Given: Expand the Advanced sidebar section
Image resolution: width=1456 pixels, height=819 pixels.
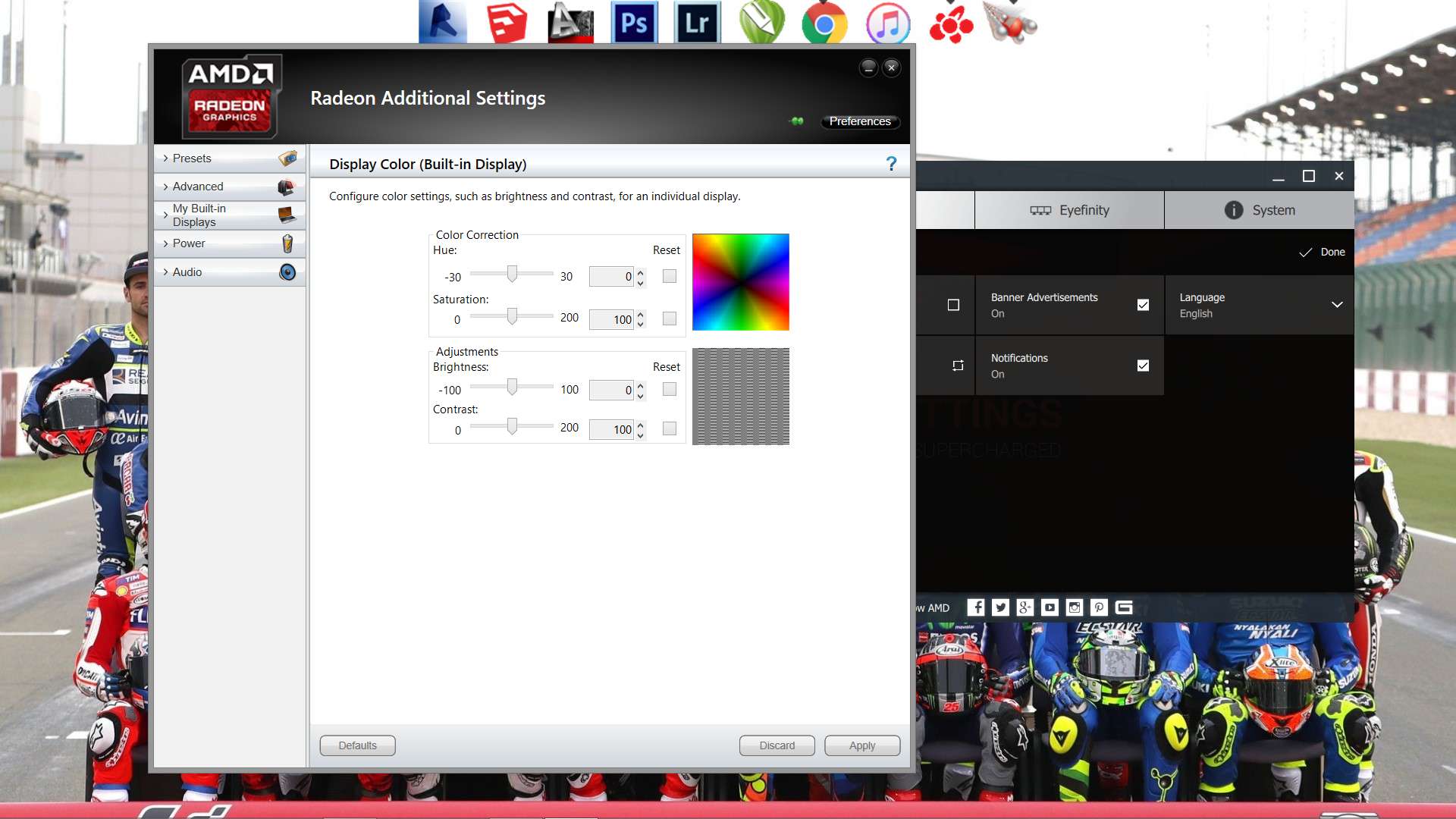Looking at the screenshot, I should (197, 187).
